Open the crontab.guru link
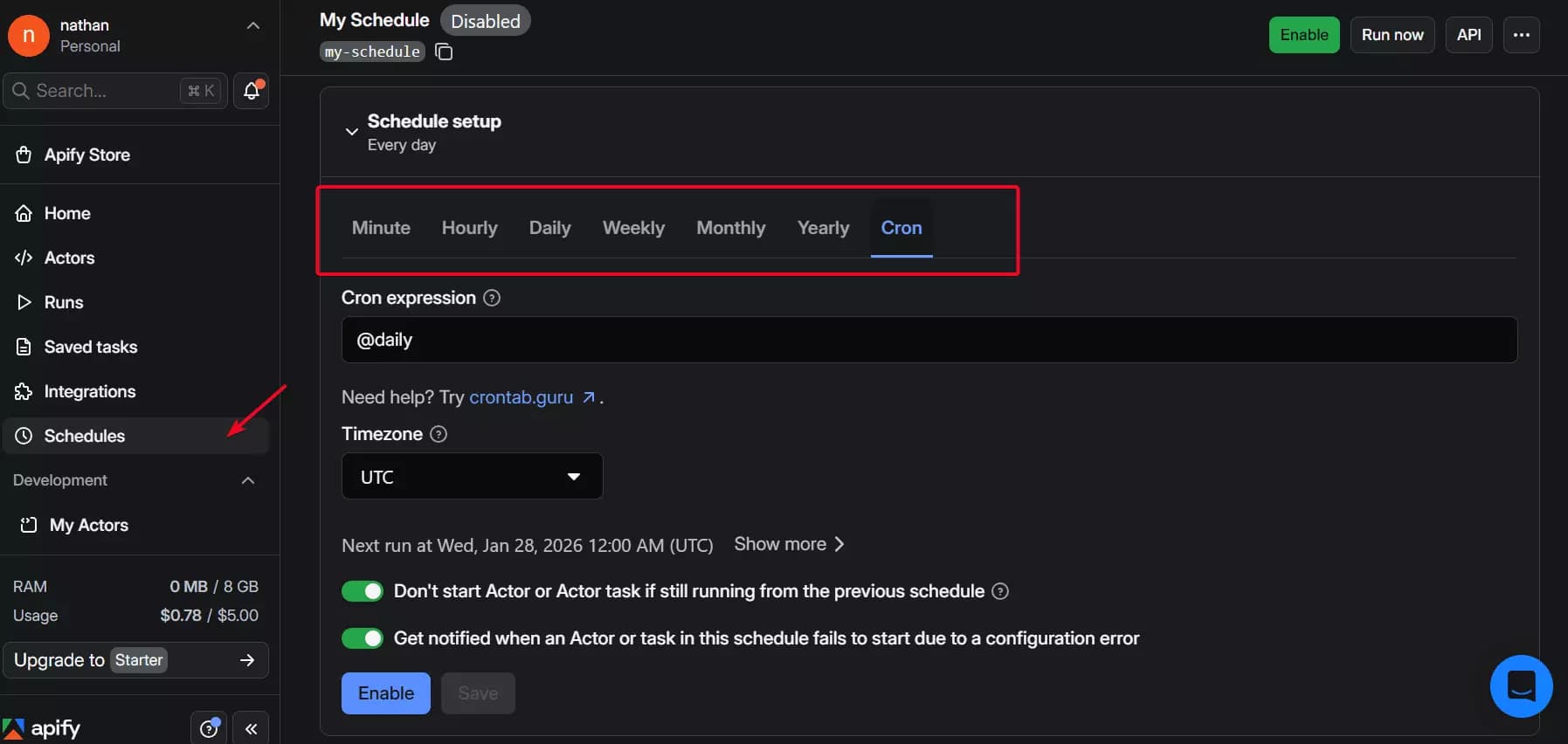This screenshot has height=744, width=1568. pyautogui.click(x=532, y=397)
